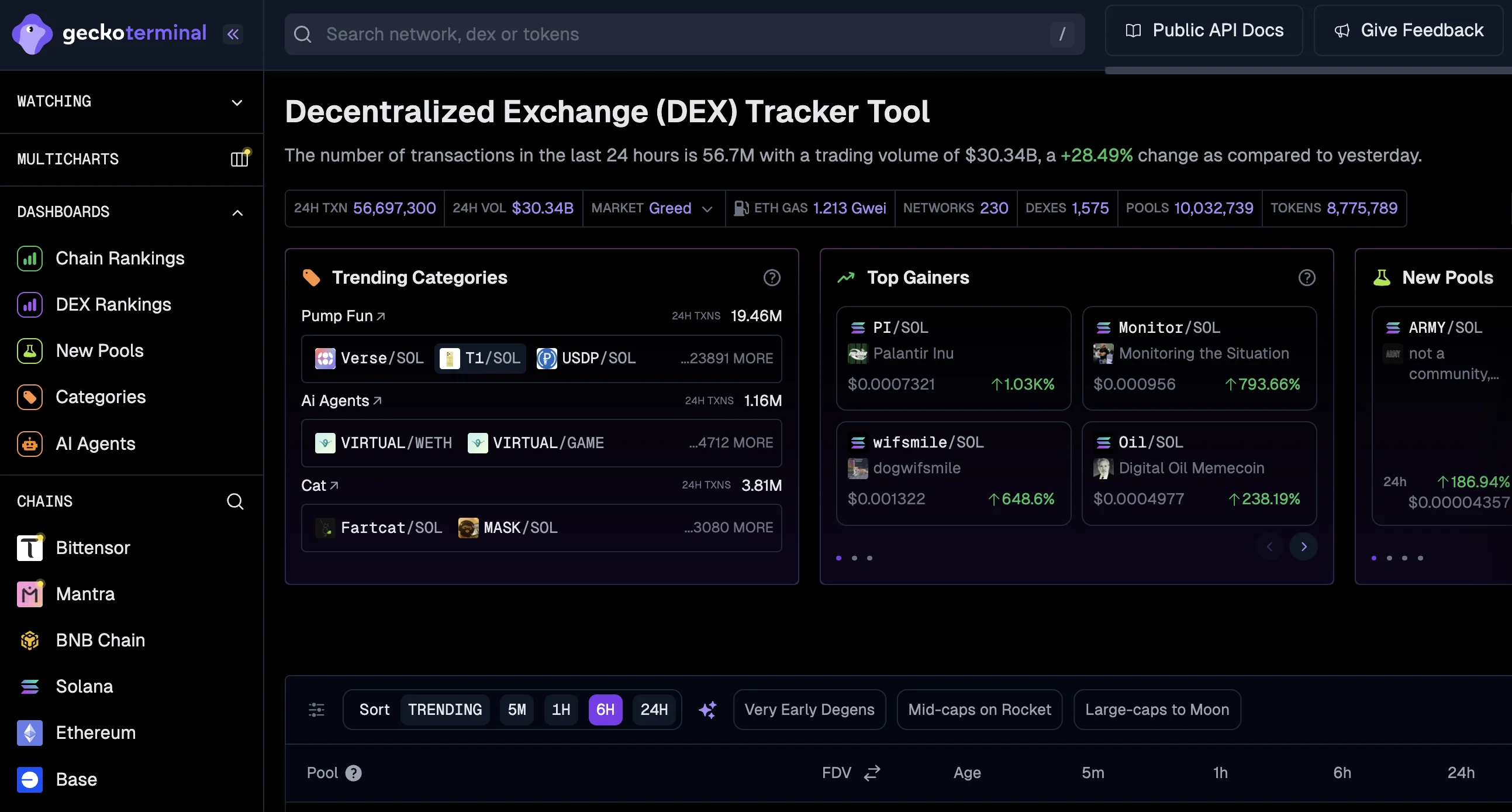Sort table by Age column
Image resolution: width=1512 pixels, height=812 pixels.
point(967,773)
